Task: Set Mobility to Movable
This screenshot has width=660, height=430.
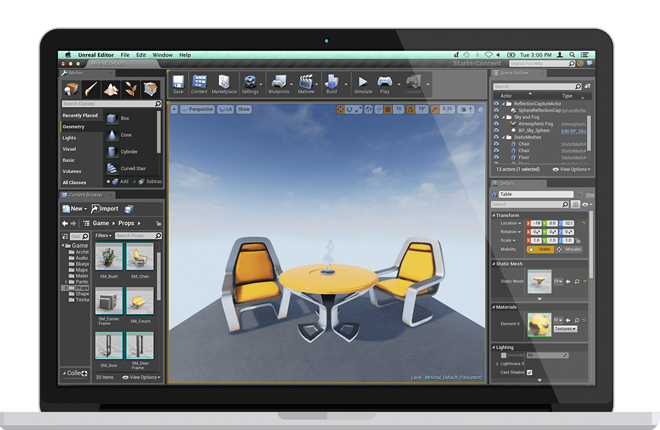Action: 569,250
